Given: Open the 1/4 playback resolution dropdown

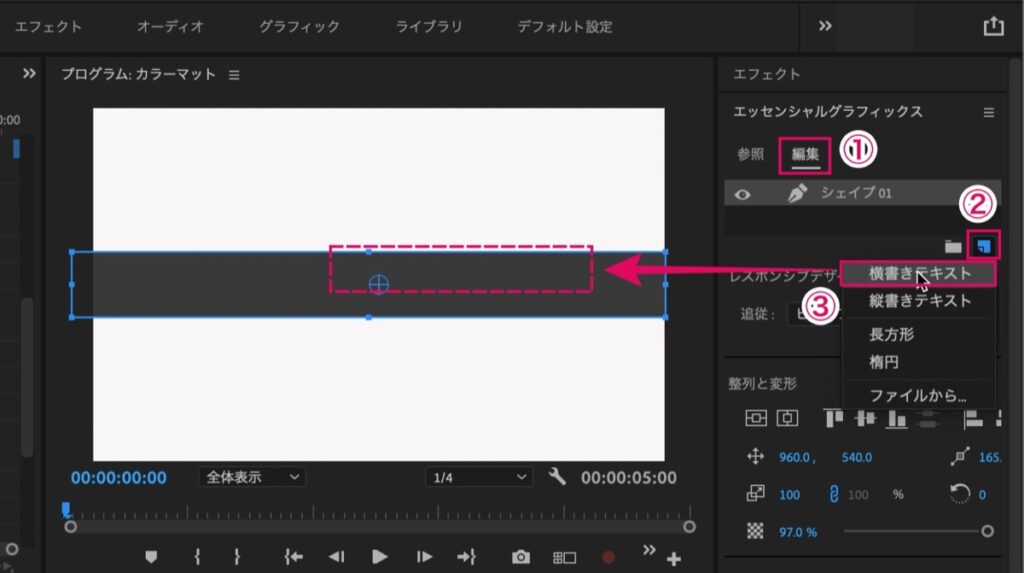Looking at the screenshot, I should coord(479,478).
